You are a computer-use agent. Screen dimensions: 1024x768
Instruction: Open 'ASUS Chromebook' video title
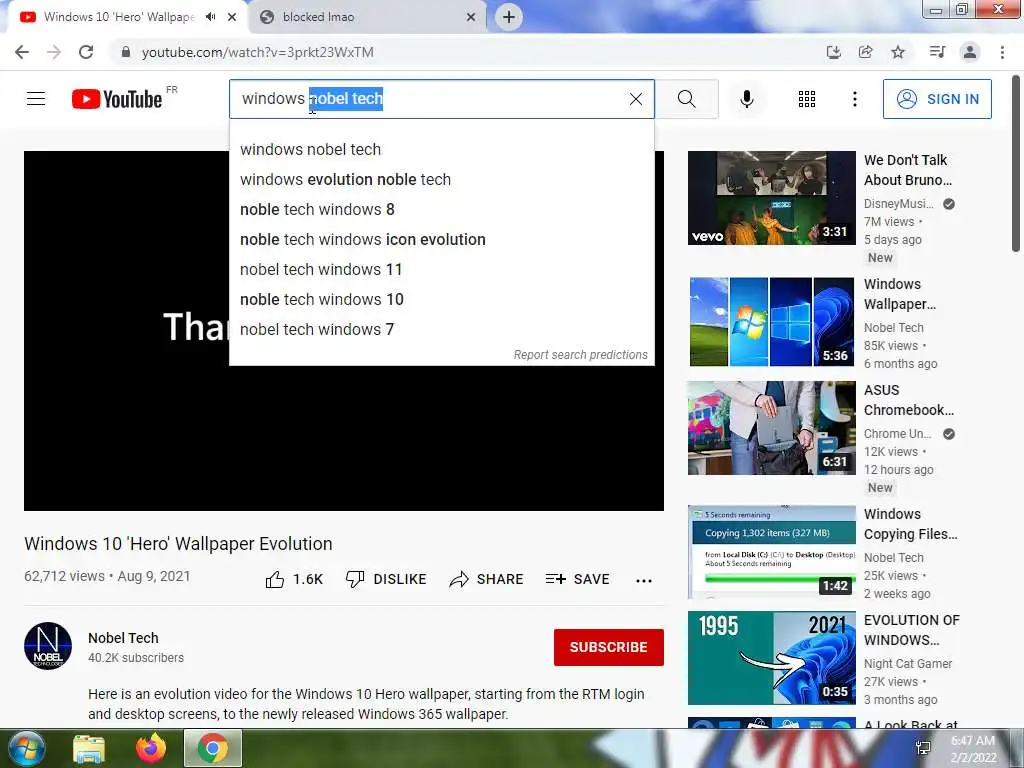coord(909,400)
